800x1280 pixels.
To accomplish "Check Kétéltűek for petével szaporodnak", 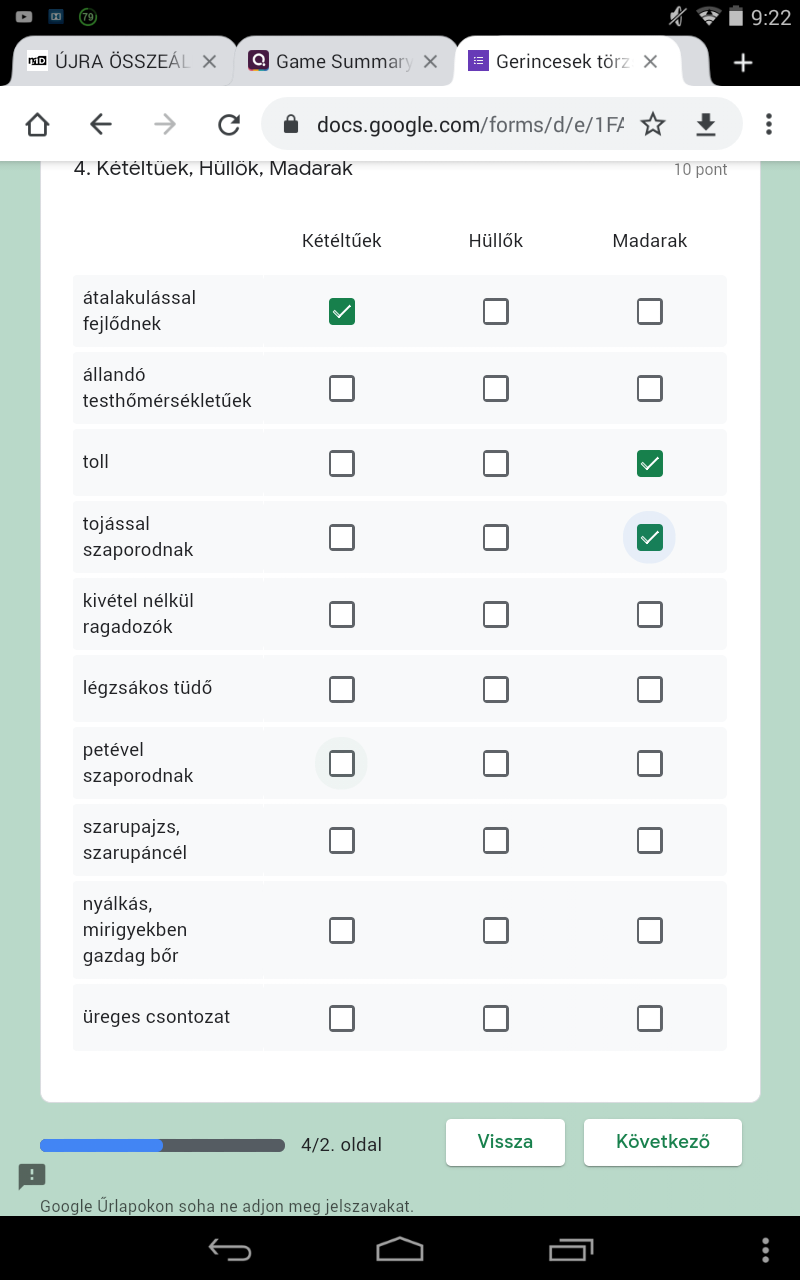I will click(x=342, y=764).
